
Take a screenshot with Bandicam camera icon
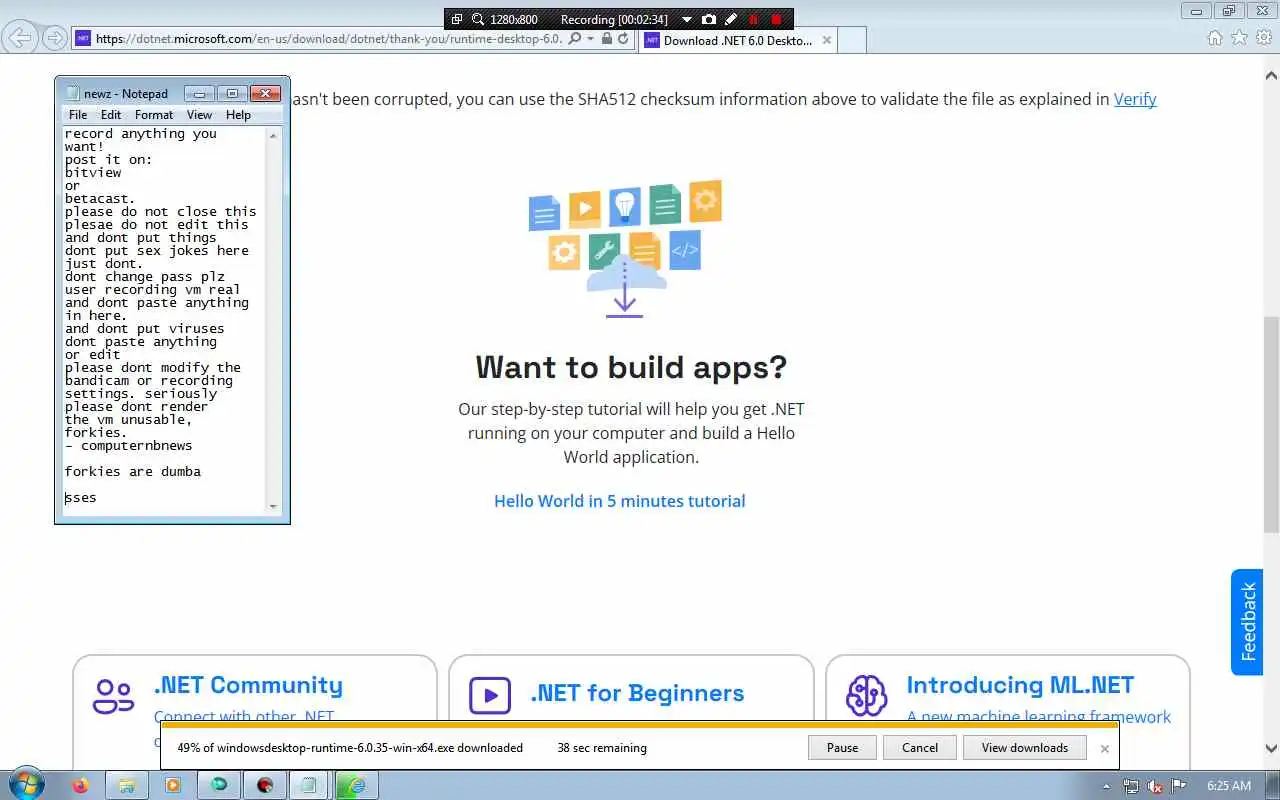pos(709,19)
